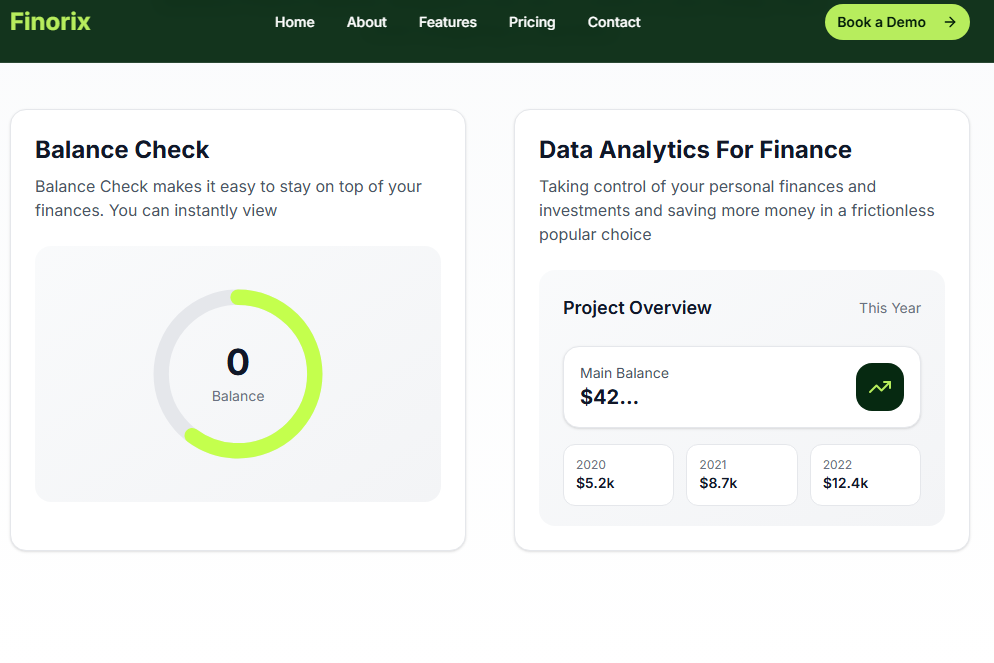Open the This Year selector

[x=889, y=308]
